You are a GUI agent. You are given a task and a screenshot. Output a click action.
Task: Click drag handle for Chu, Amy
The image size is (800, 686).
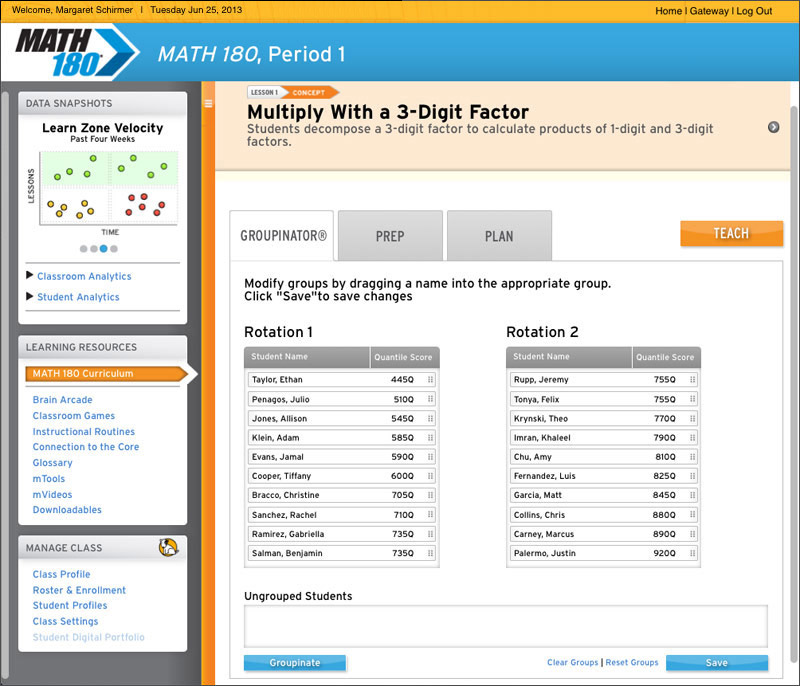692,456
